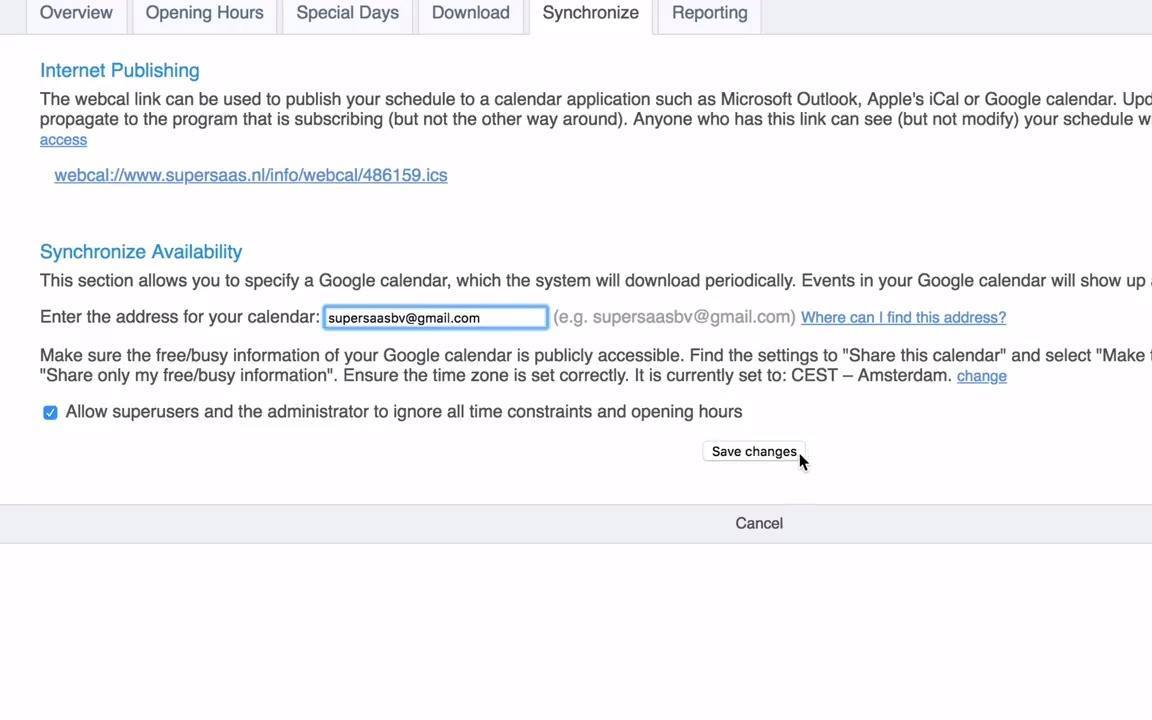Click 'Where can I find this address?'
This screenshot has width=1152, height=720.
click(x=903, y=317)
